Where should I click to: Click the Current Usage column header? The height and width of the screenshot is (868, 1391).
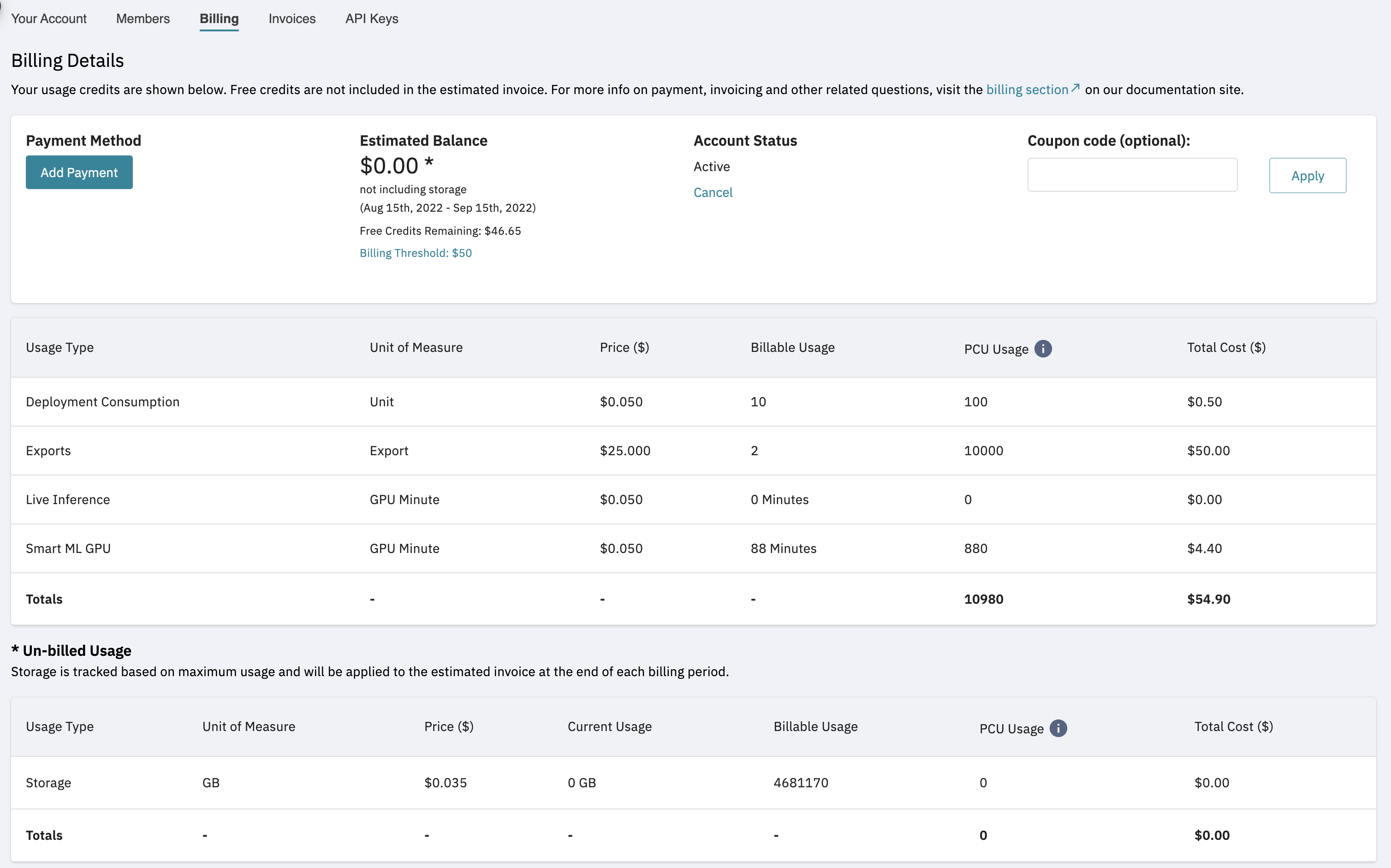(x=610, y=727)
